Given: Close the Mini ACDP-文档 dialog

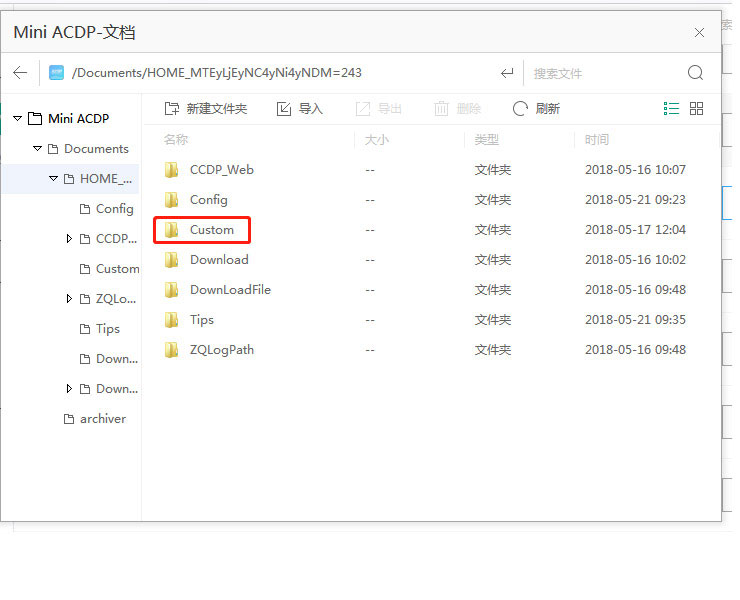Looking at the screenshot, I should (x=699, y=33).
